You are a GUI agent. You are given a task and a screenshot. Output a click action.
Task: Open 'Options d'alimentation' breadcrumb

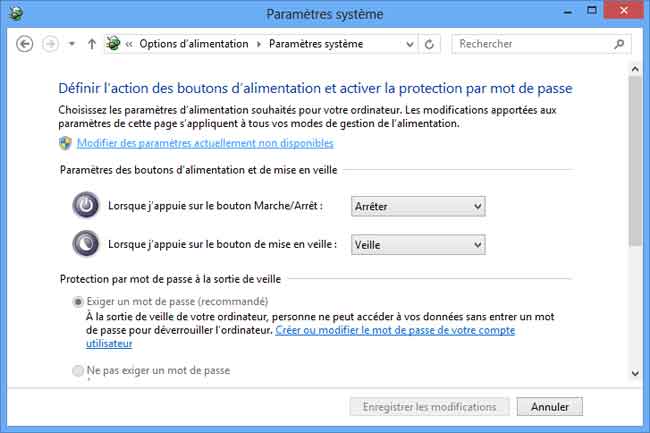click(x=196, y=44)
